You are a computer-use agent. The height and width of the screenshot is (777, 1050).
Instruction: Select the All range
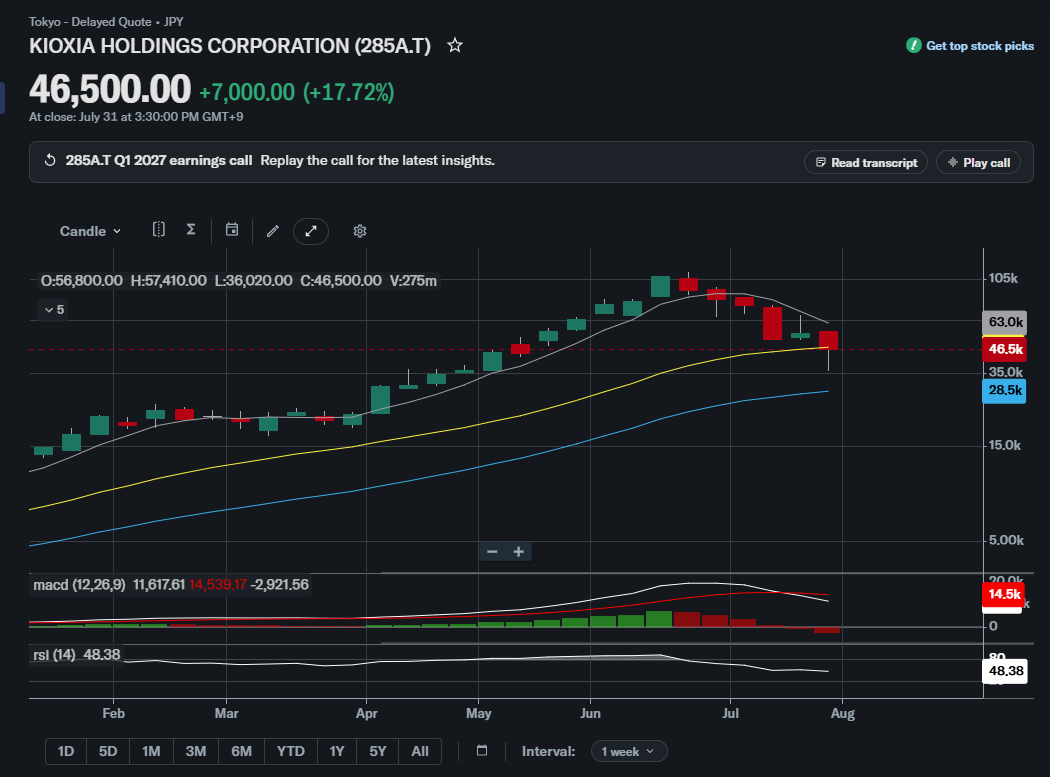tap(420, 752)
